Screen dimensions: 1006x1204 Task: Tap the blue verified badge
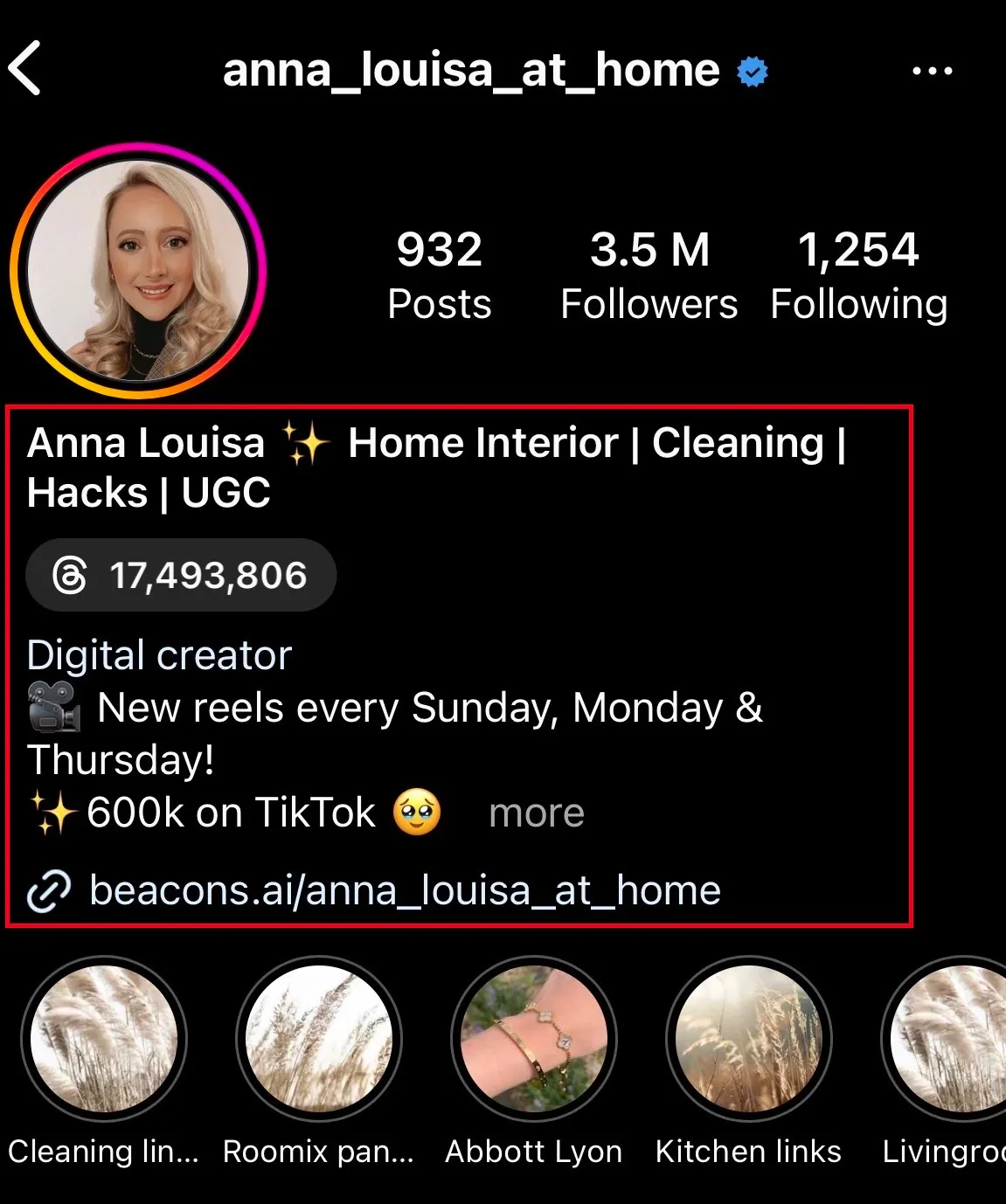(x=753, y=72)
